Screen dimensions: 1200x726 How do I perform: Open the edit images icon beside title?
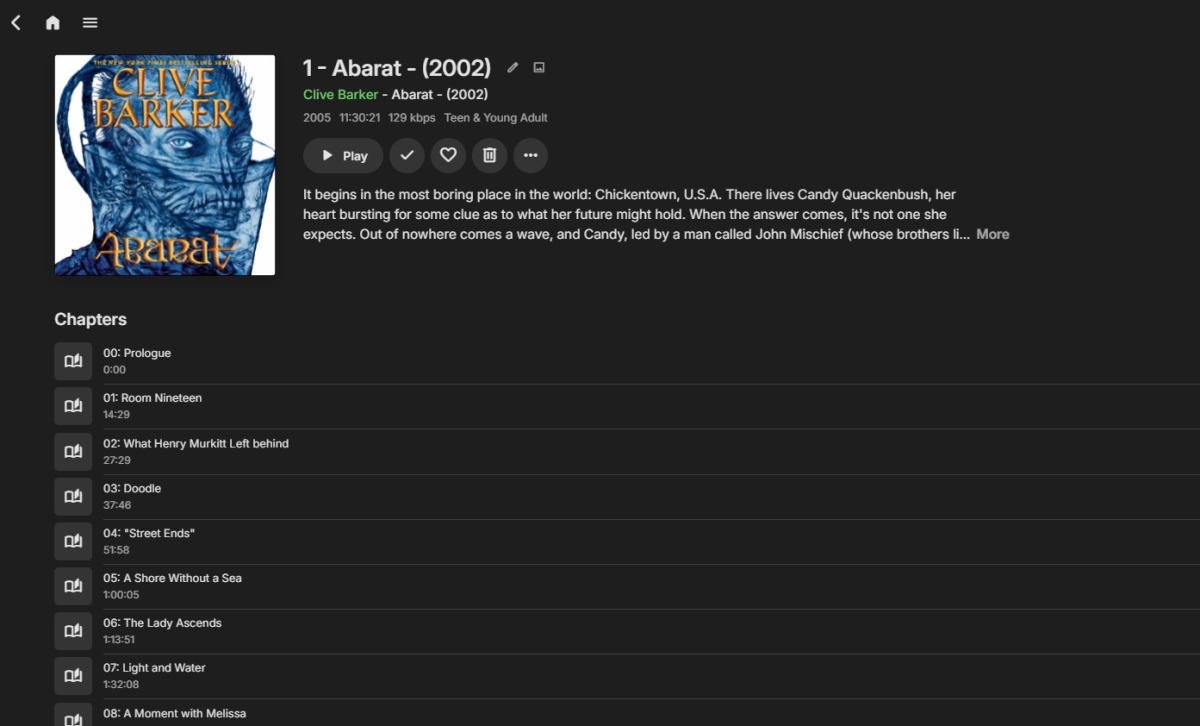point(539,68)
